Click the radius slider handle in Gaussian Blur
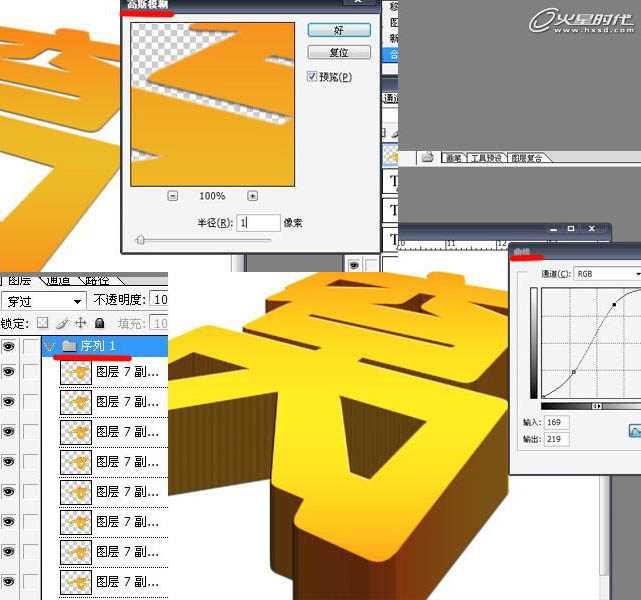Viewport: 641px width, 600px height. (x=140, y=240)
